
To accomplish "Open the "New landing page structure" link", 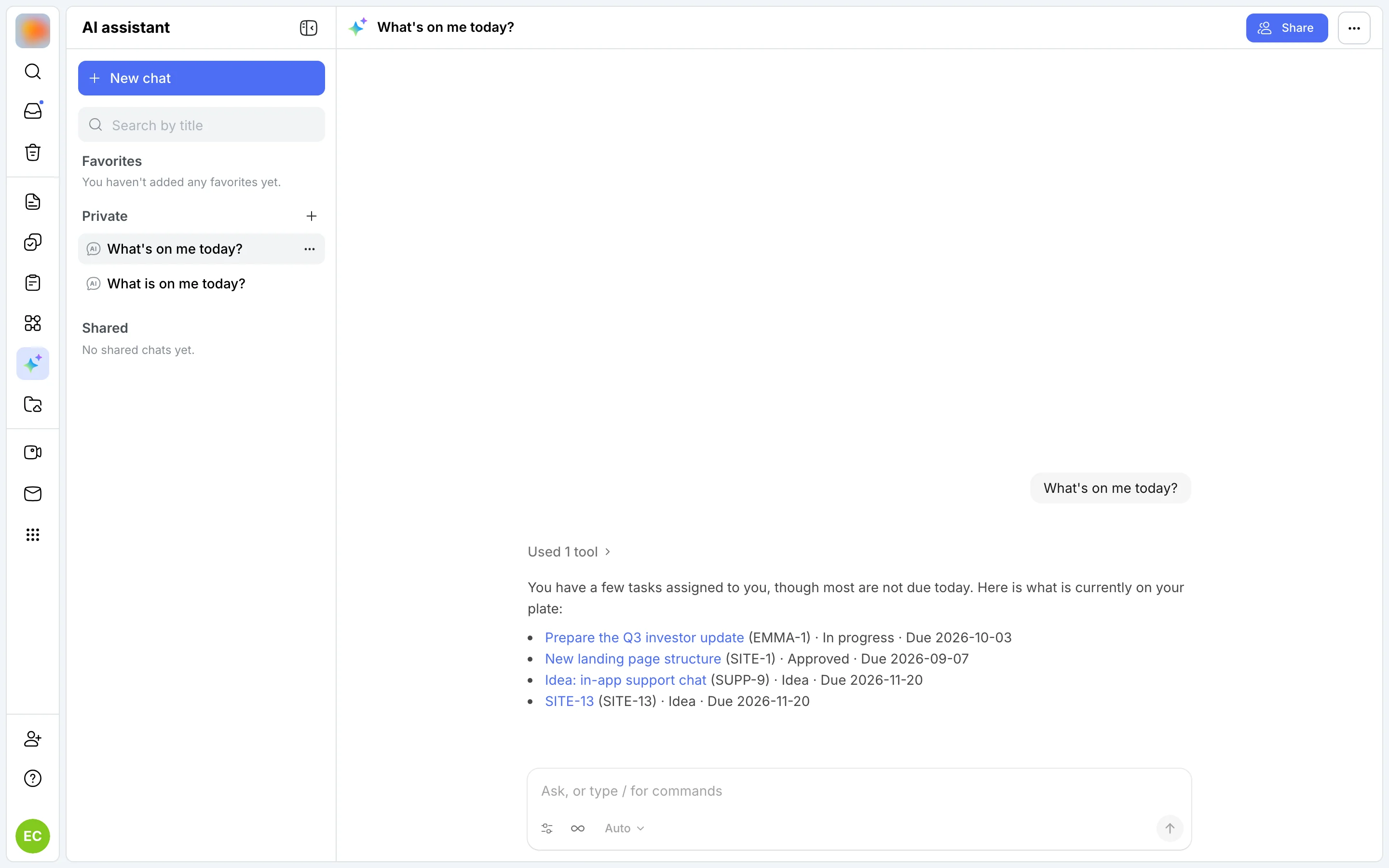I will click(632, 658).
